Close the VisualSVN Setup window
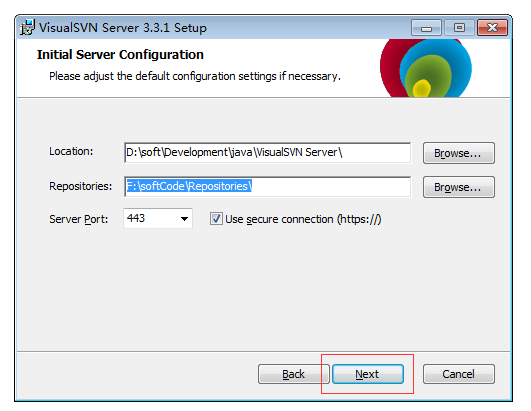 [x=492, y=27]
